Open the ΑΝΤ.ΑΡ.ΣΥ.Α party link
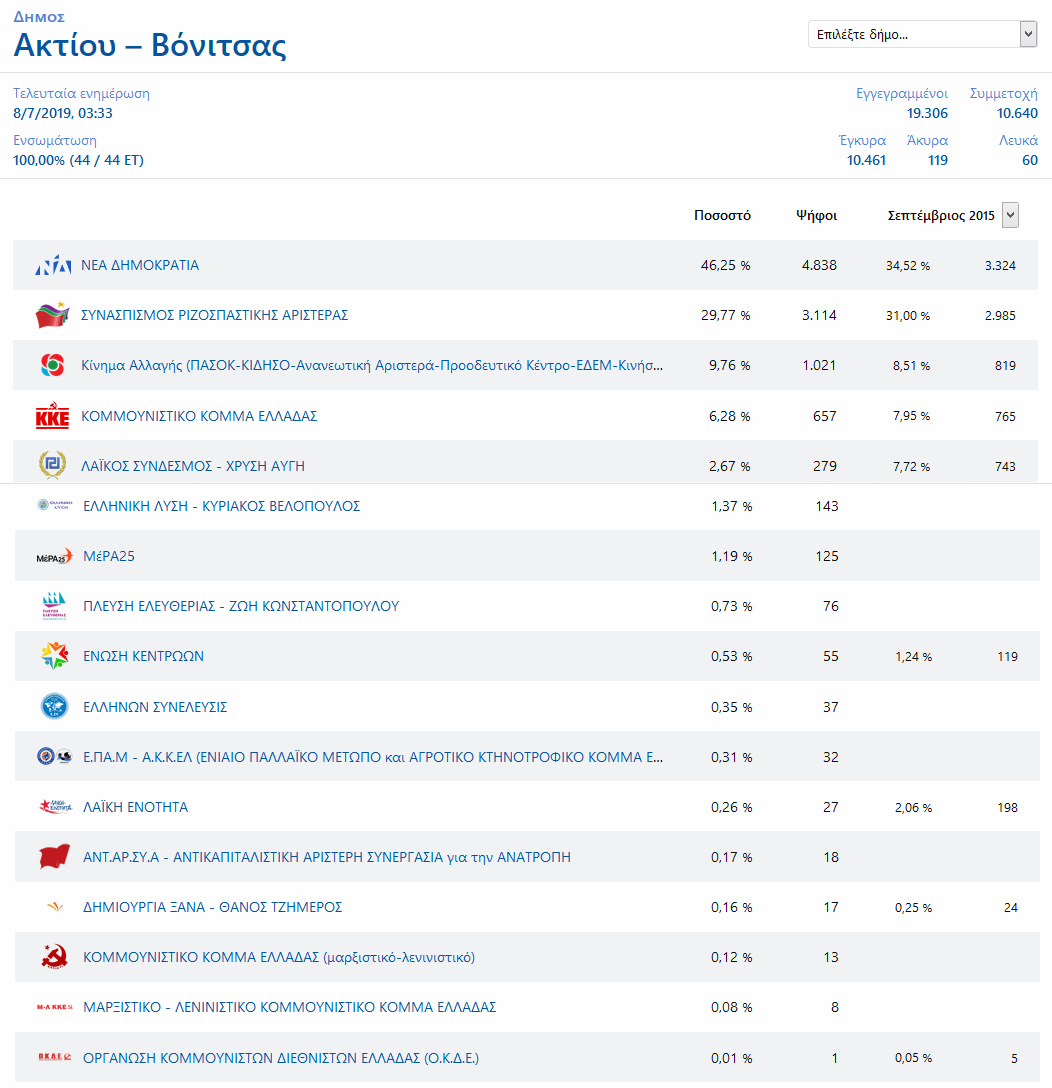 [x=327, y=857]
